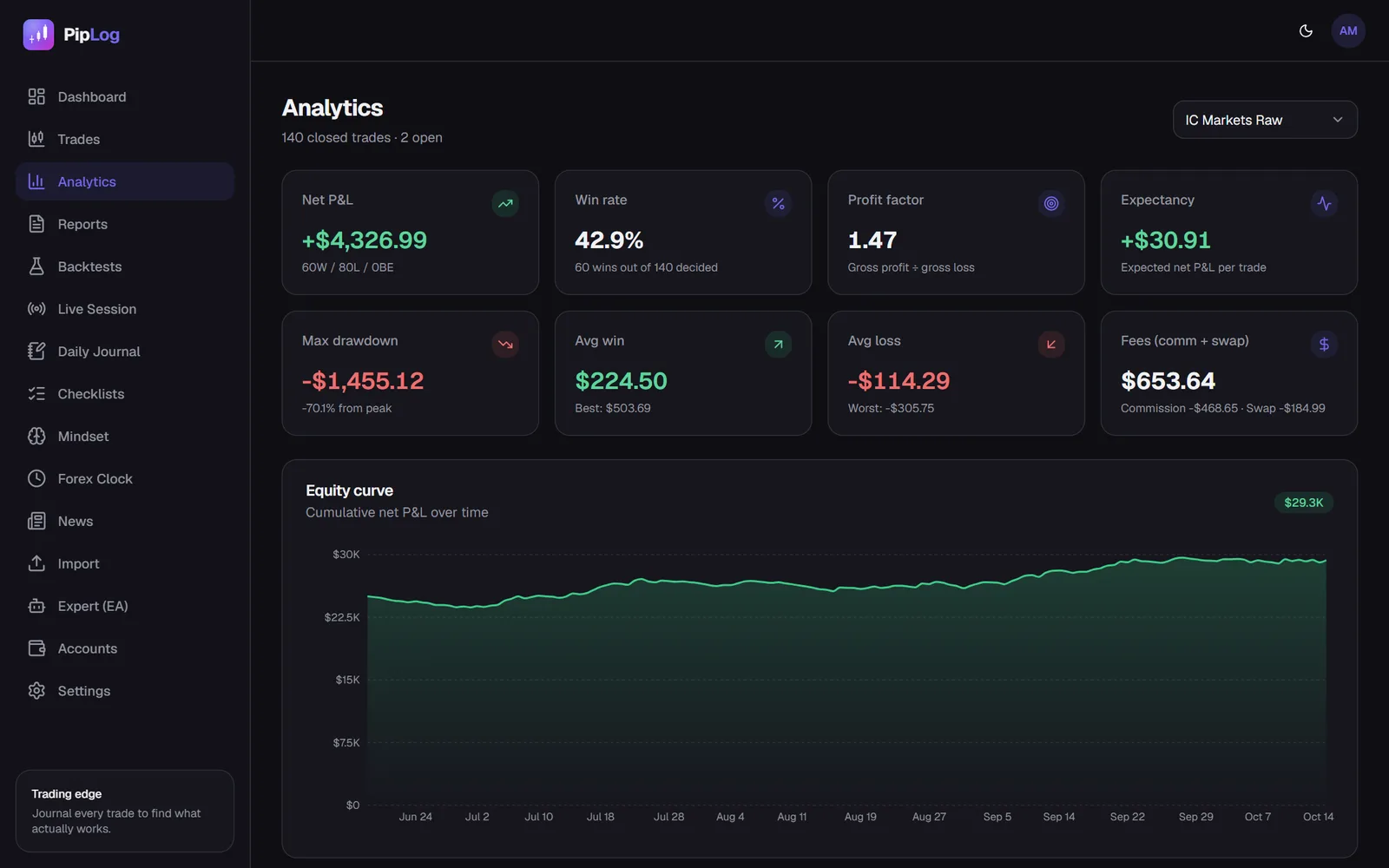Click the Avg win up-arrow icon
The height and width of the screenshot is (868, 1389).
point(778,345)
